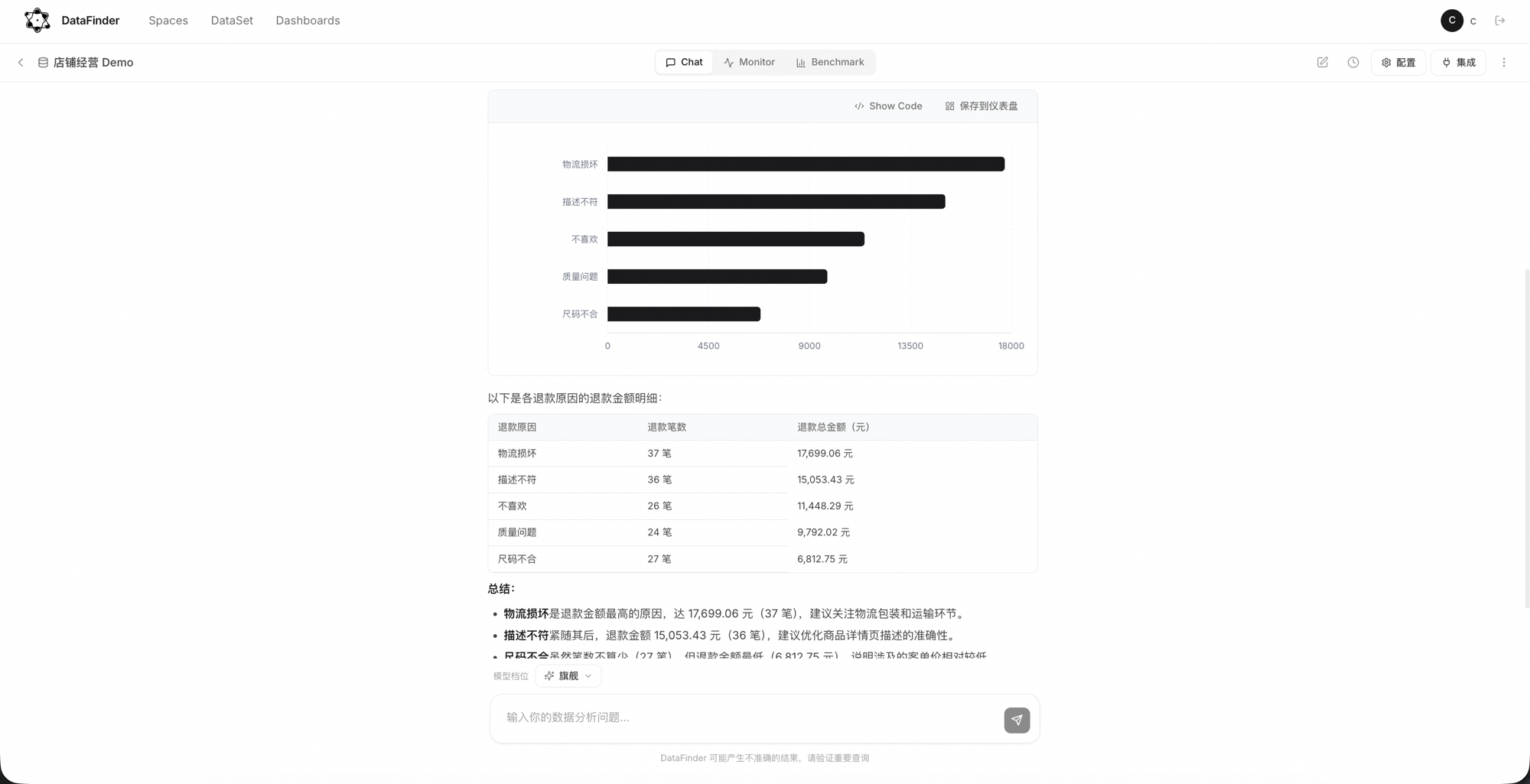Click the 描述不符 bar in the chart
Viewport: 1530px width, 784px height.
click(776, 202)
